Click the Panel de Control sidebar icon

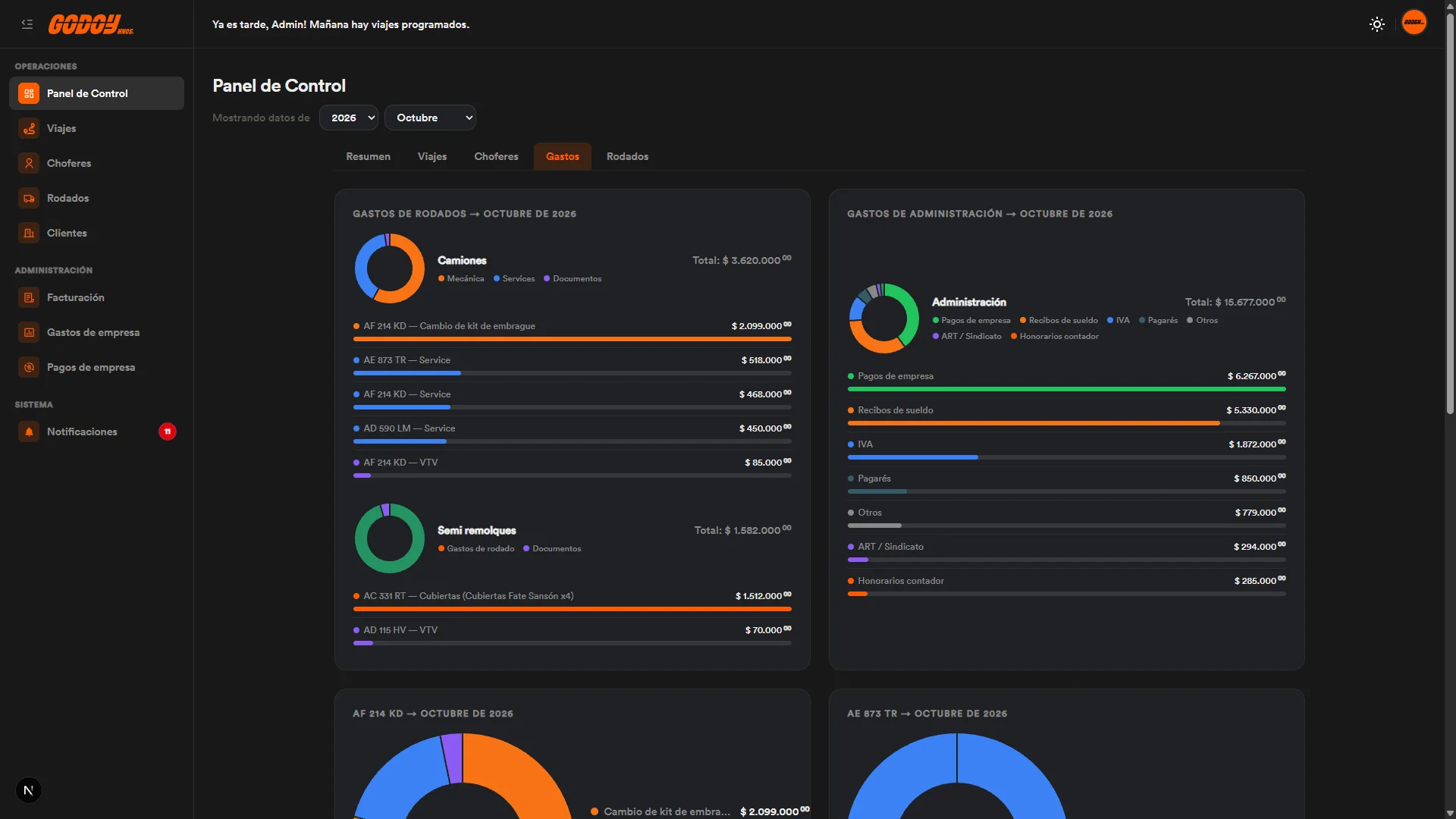[29, 93]
